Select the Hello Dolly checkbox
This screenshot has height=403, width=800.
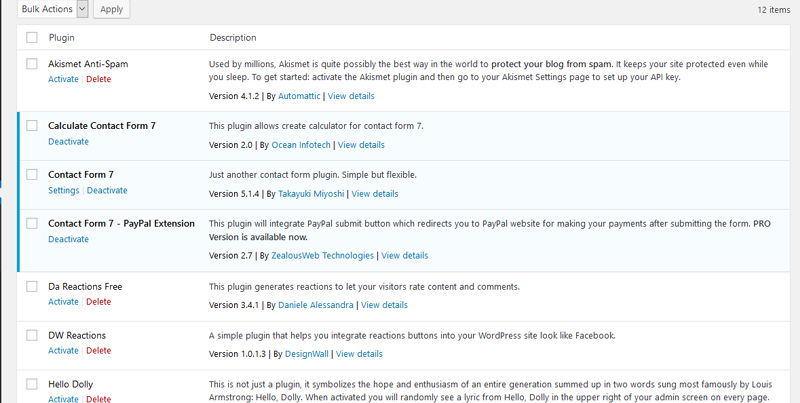coord(32,384)
